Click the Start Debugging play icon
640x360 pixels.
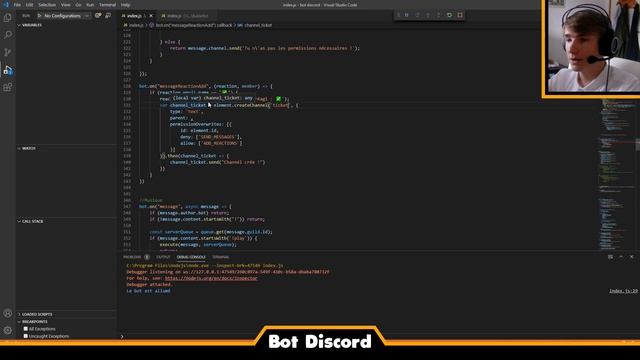(39, 16)
